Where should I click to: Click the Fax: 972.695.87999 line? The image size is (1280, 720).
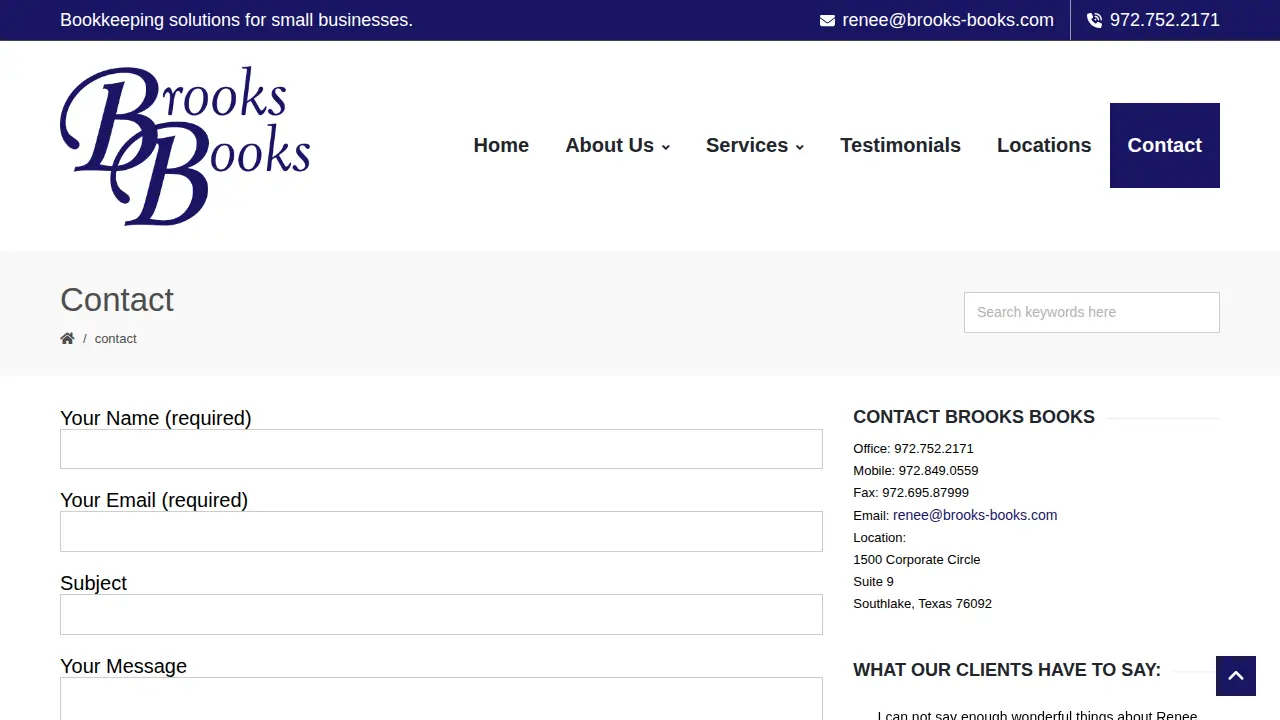tap(911, 493)
